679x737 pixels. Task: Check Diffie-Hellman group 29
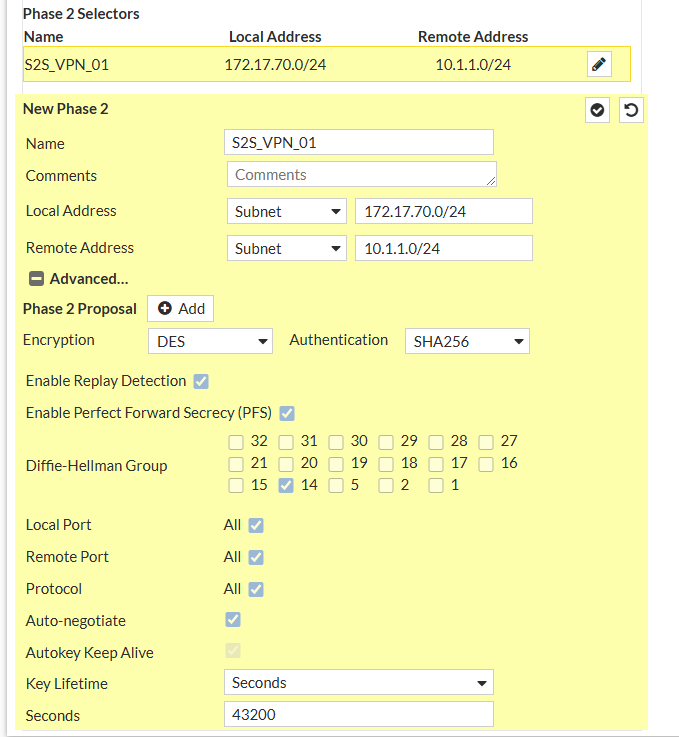[x=386, y=442]
